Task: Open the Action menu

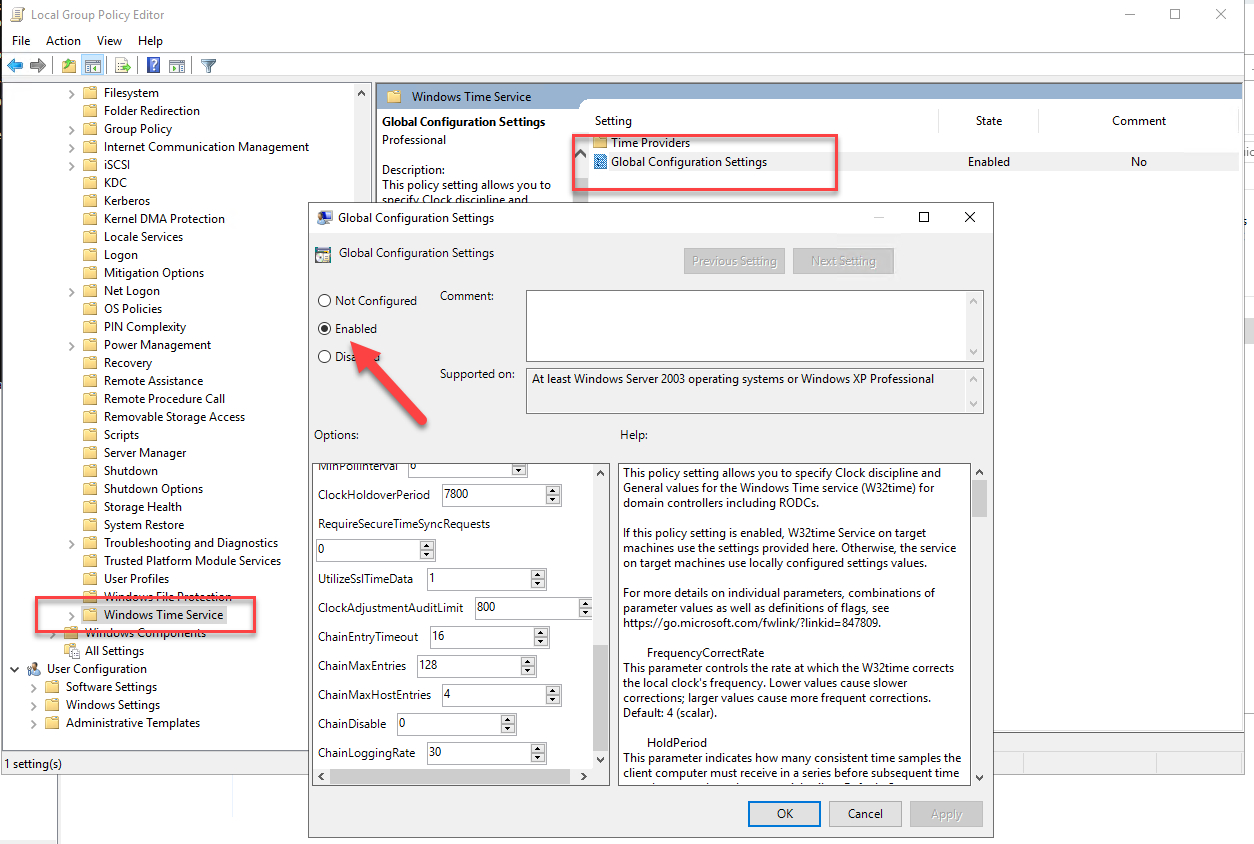Action: (63, 41)
